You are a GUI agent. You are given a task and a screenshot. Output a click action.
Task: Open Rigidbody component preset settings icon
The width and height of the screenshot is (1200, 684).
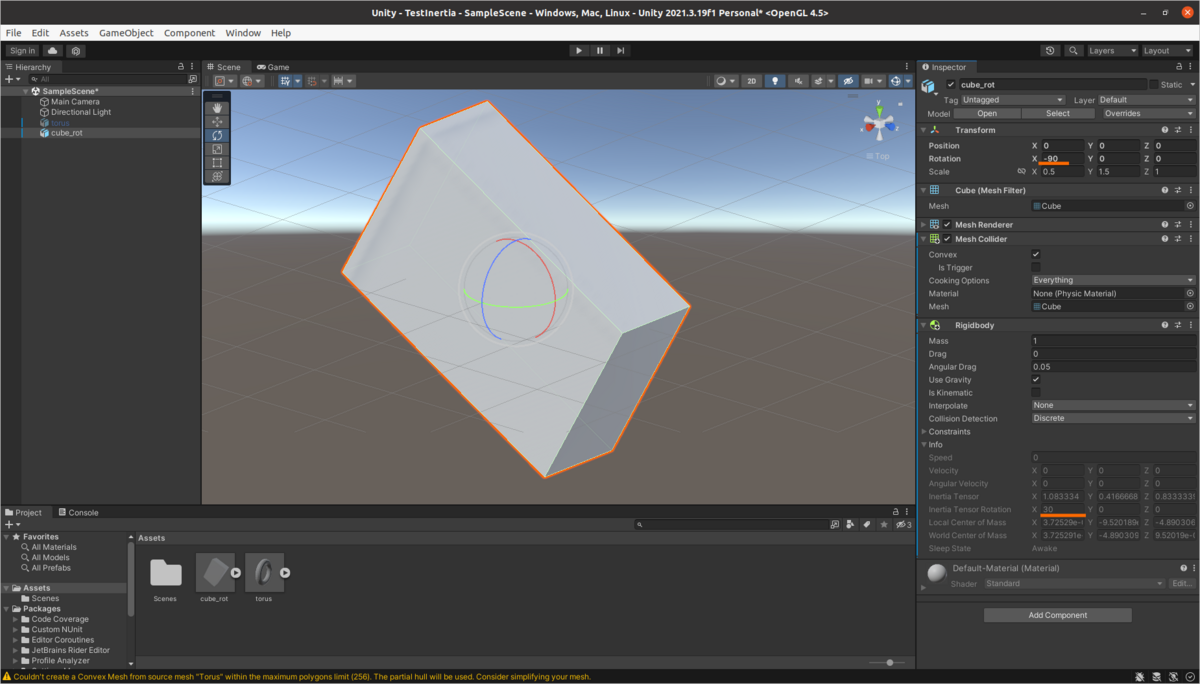pos(1178,325)
